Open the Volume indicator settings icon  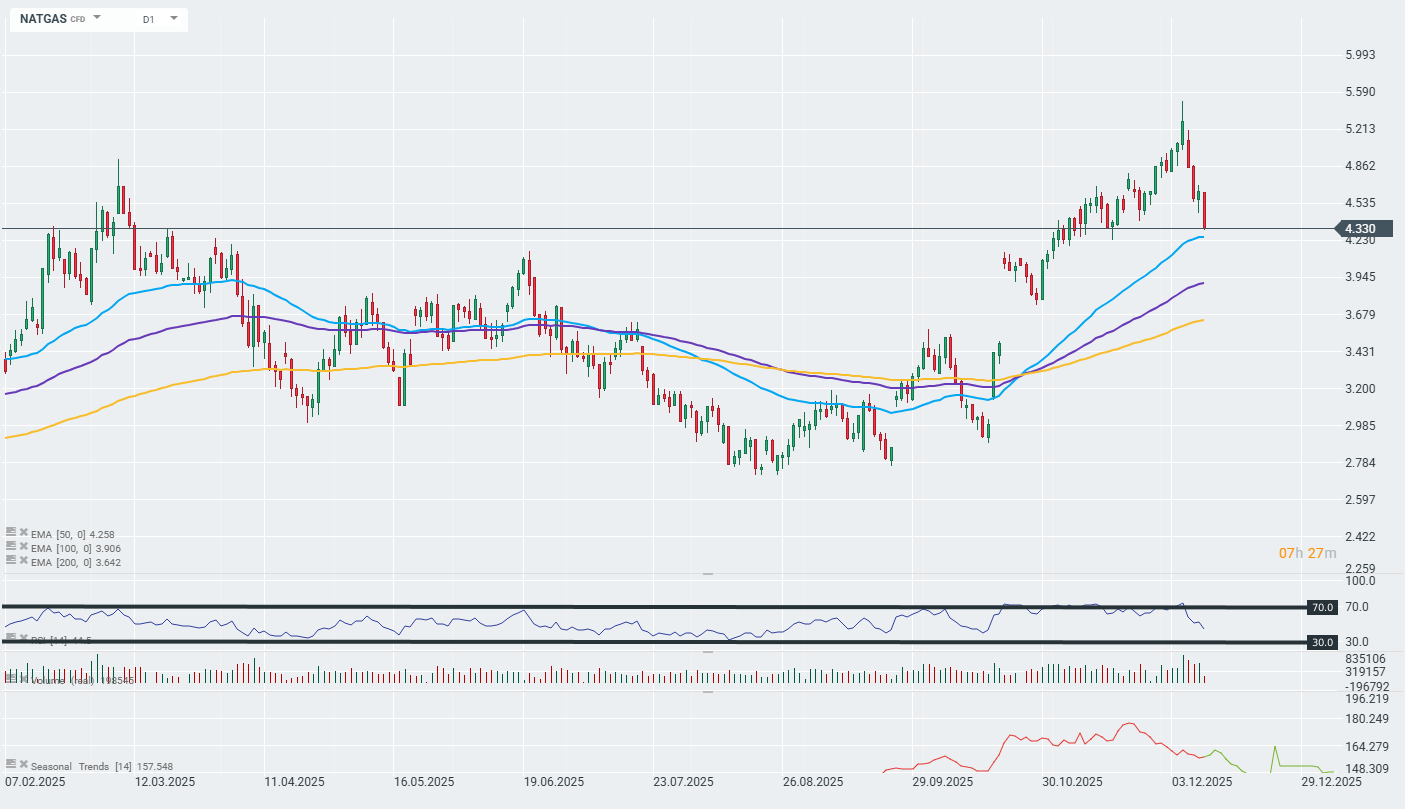(x=10, y=679)
